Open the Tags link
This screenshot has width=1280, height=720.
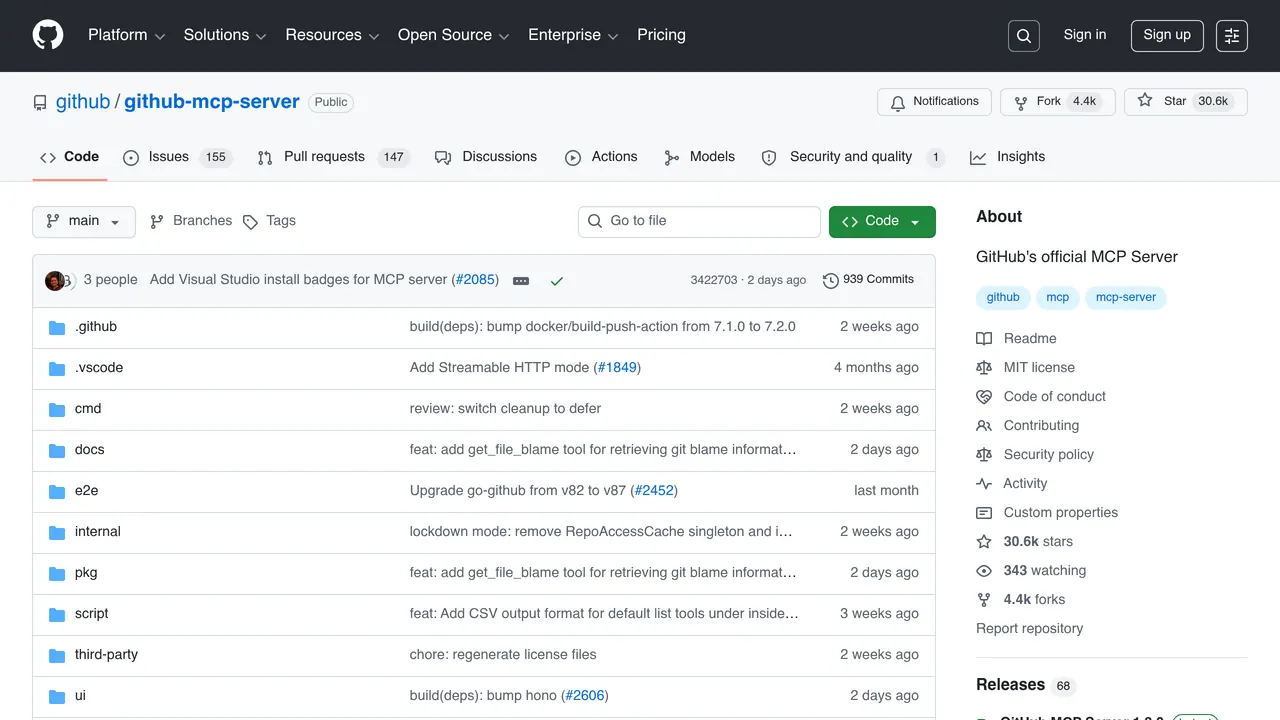click(x=269, y=222)
